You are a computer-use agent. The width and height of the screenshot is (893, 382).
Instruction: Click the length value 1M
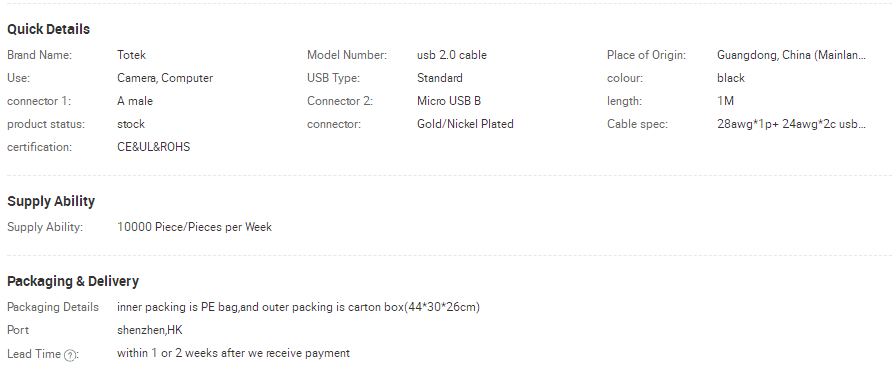[x=725, y=101]
